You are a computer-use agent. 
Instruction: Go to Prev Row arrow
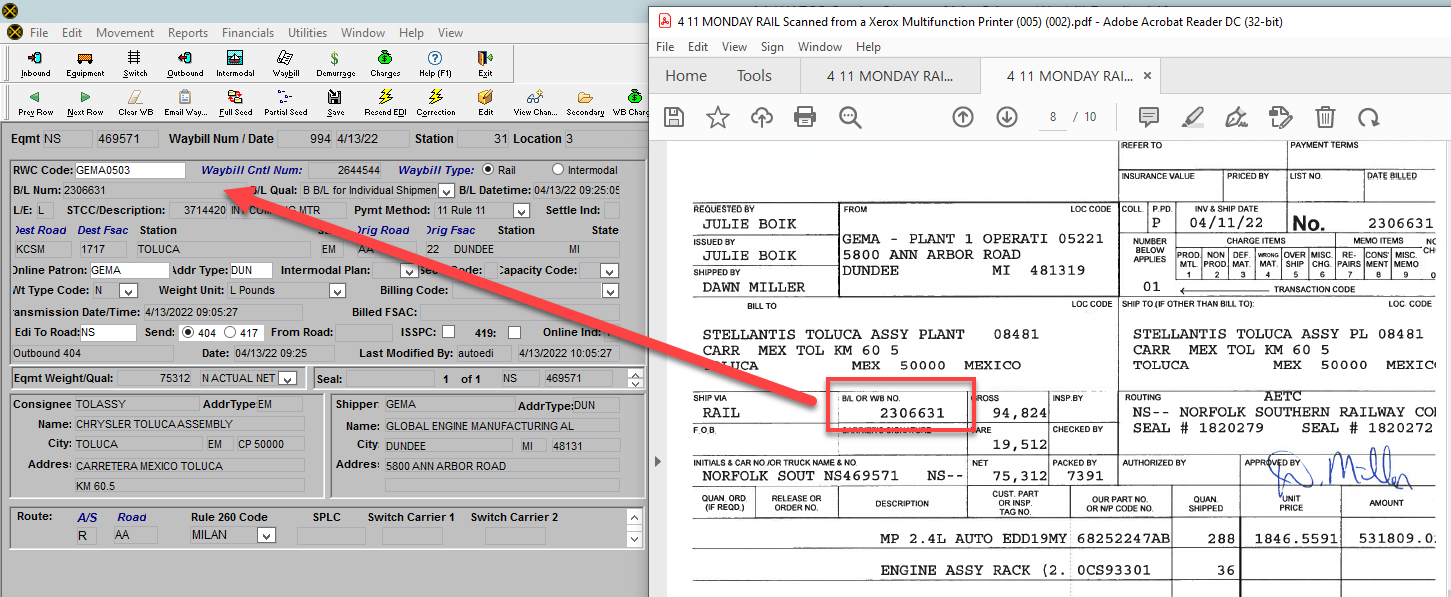coord(35,103)
